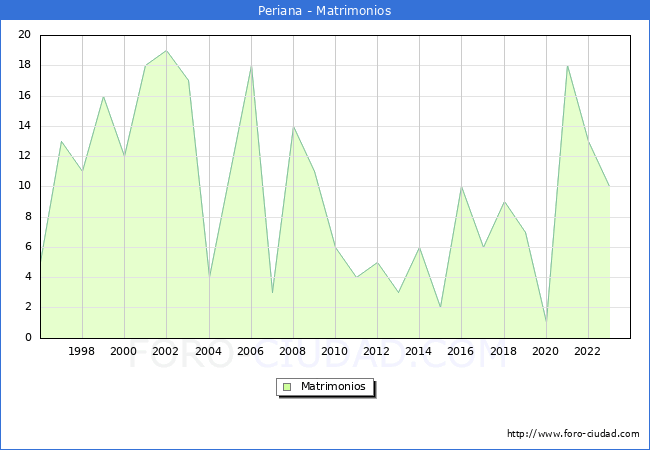This screenshot has width=650, height=450.
Task: Click the y-axis value 16
Action: tap(25, 96)
